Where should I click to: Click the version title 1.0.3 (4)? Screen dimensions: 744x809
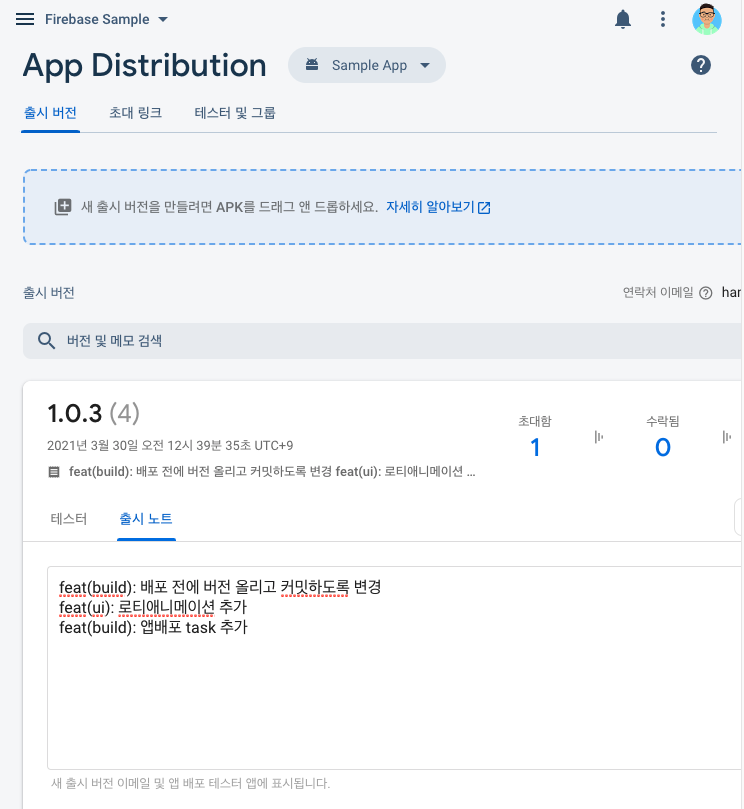point(93,414)
